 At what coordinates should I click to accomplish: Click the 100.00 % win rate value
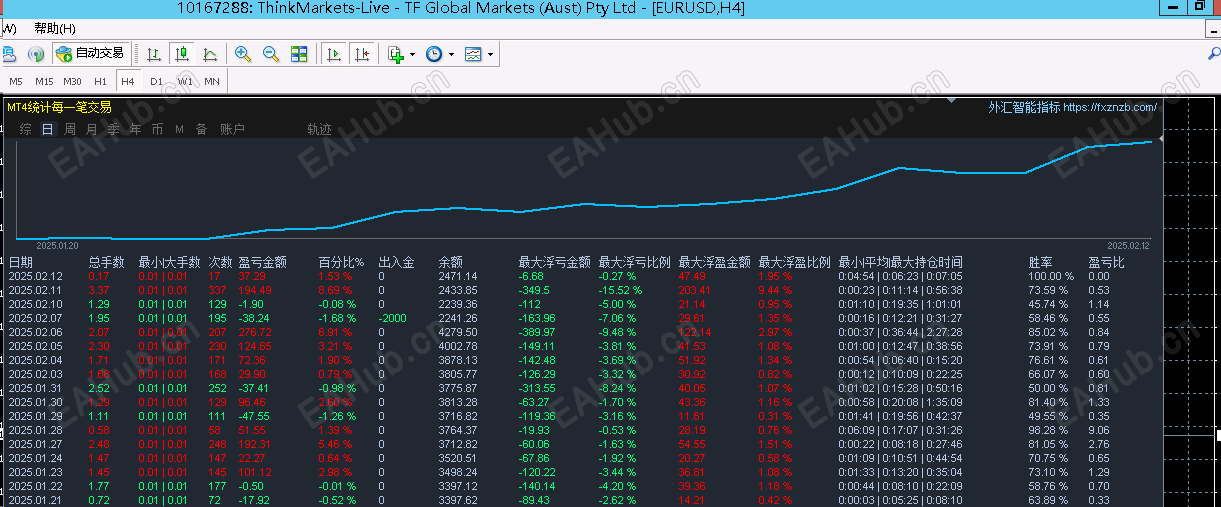[1051, 276]
